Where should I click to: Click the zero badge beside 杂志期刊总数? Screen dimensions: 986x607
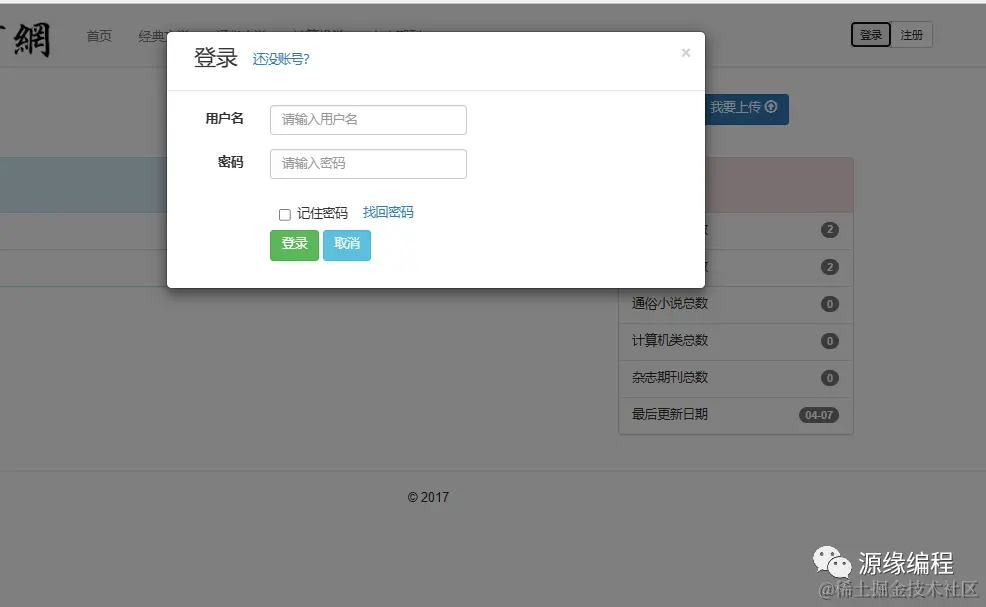click(x=829, y=378)
